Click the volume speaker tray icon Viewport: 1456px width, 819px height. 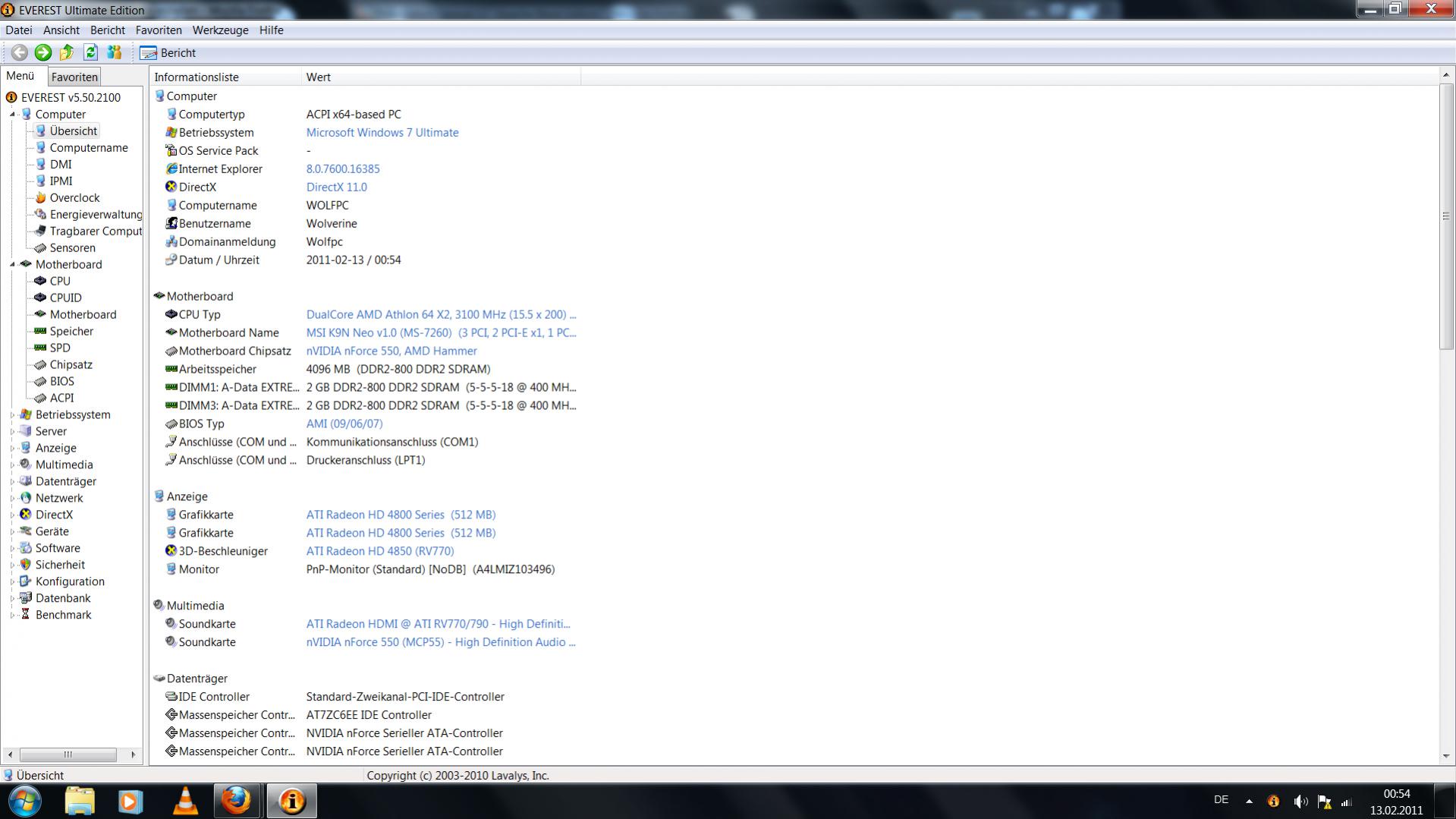coord(1300,802)
